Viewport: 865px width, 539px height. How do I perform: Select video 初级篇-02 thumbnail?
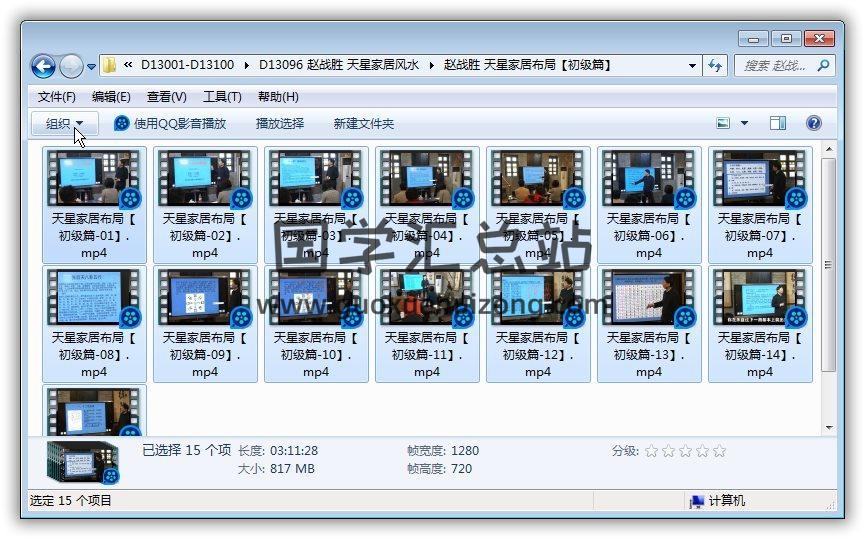coord(205,179)
